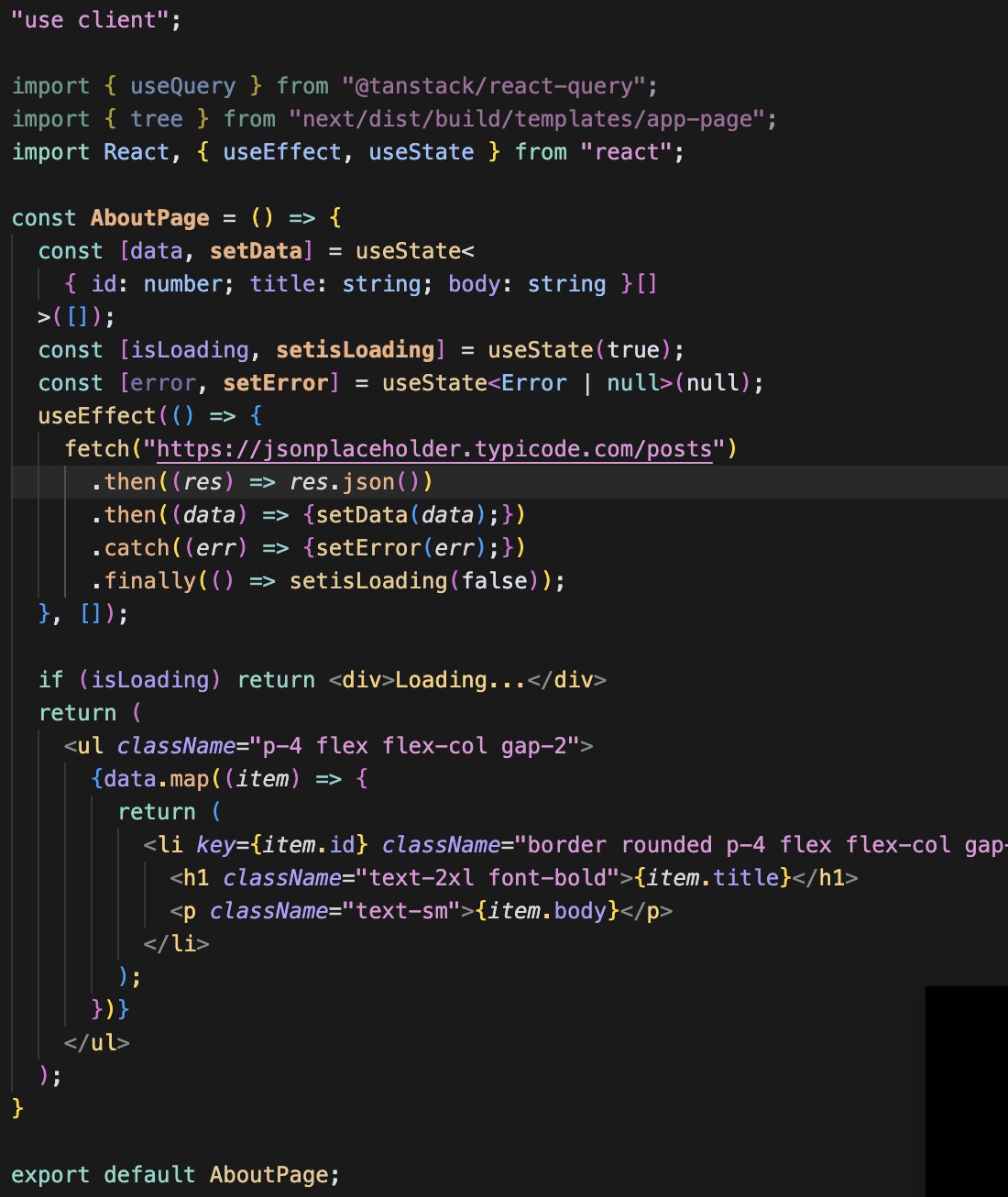Image resolution: width=1008 pixels, height=1197 pixels.
Task: Click the Error | null generic type
Action: 580,382
